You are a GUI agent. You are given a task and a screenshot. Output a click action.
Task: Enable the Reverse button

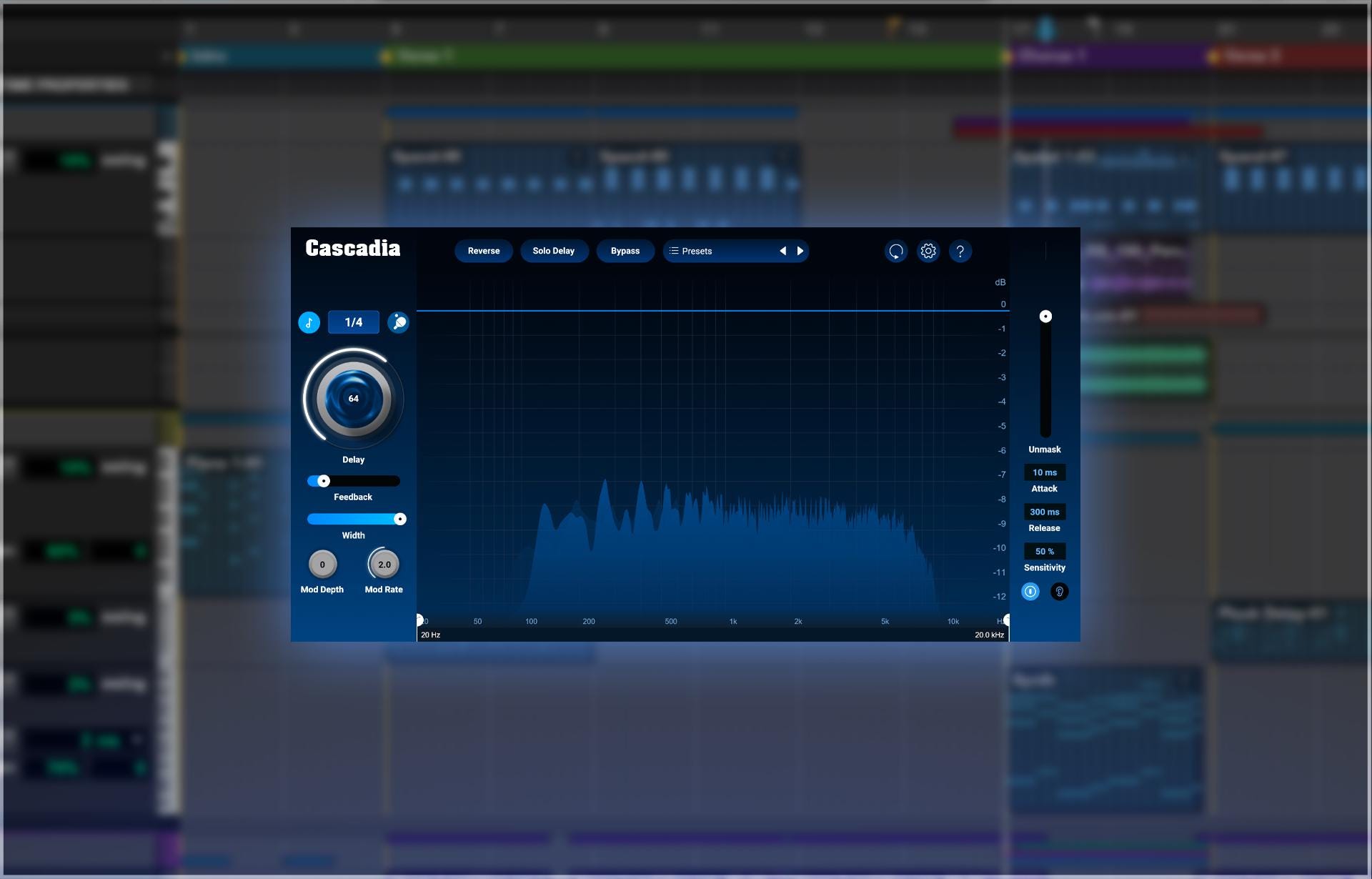click(x=484, y=251)
